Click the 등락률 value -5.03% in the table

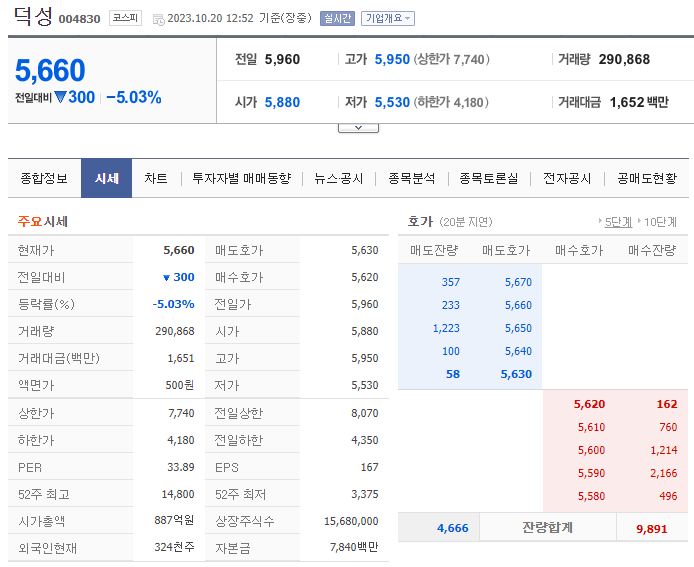coord(174,304)
